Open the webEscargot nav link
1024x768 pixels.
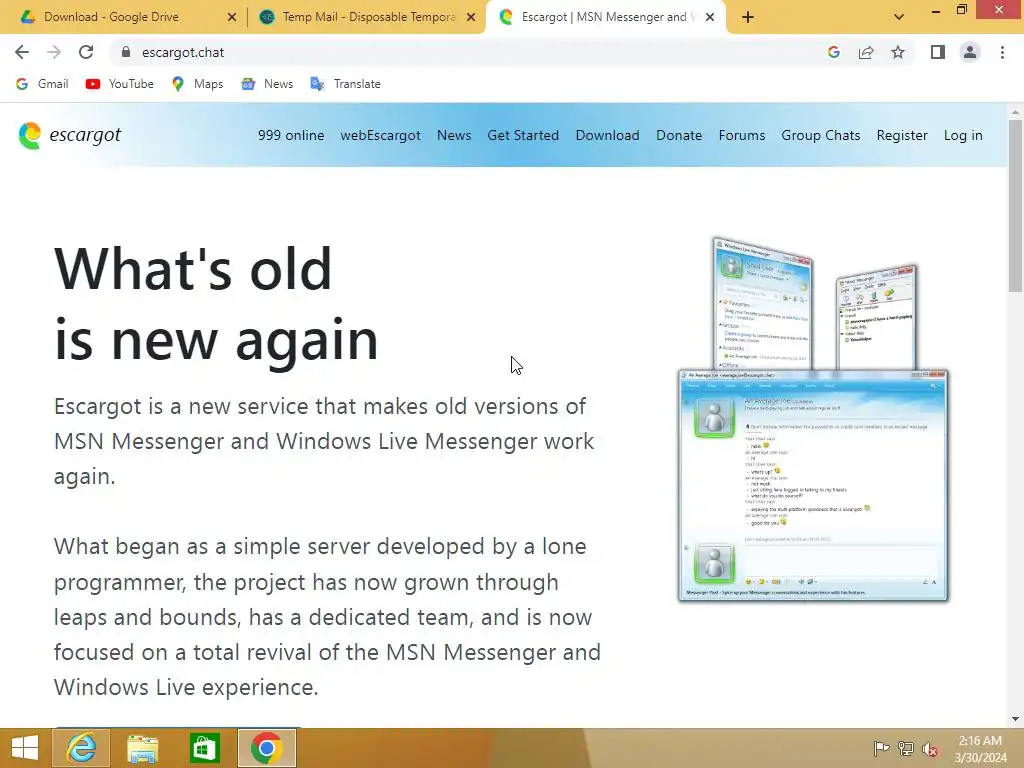coord(380,135)
